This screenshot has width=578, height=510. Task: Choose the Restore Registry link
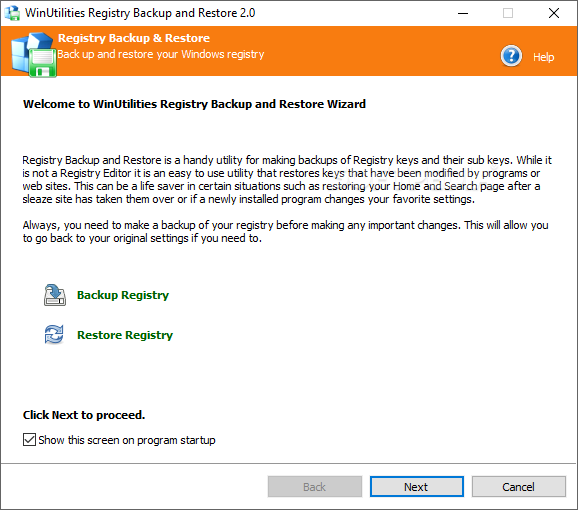[125, 335]
